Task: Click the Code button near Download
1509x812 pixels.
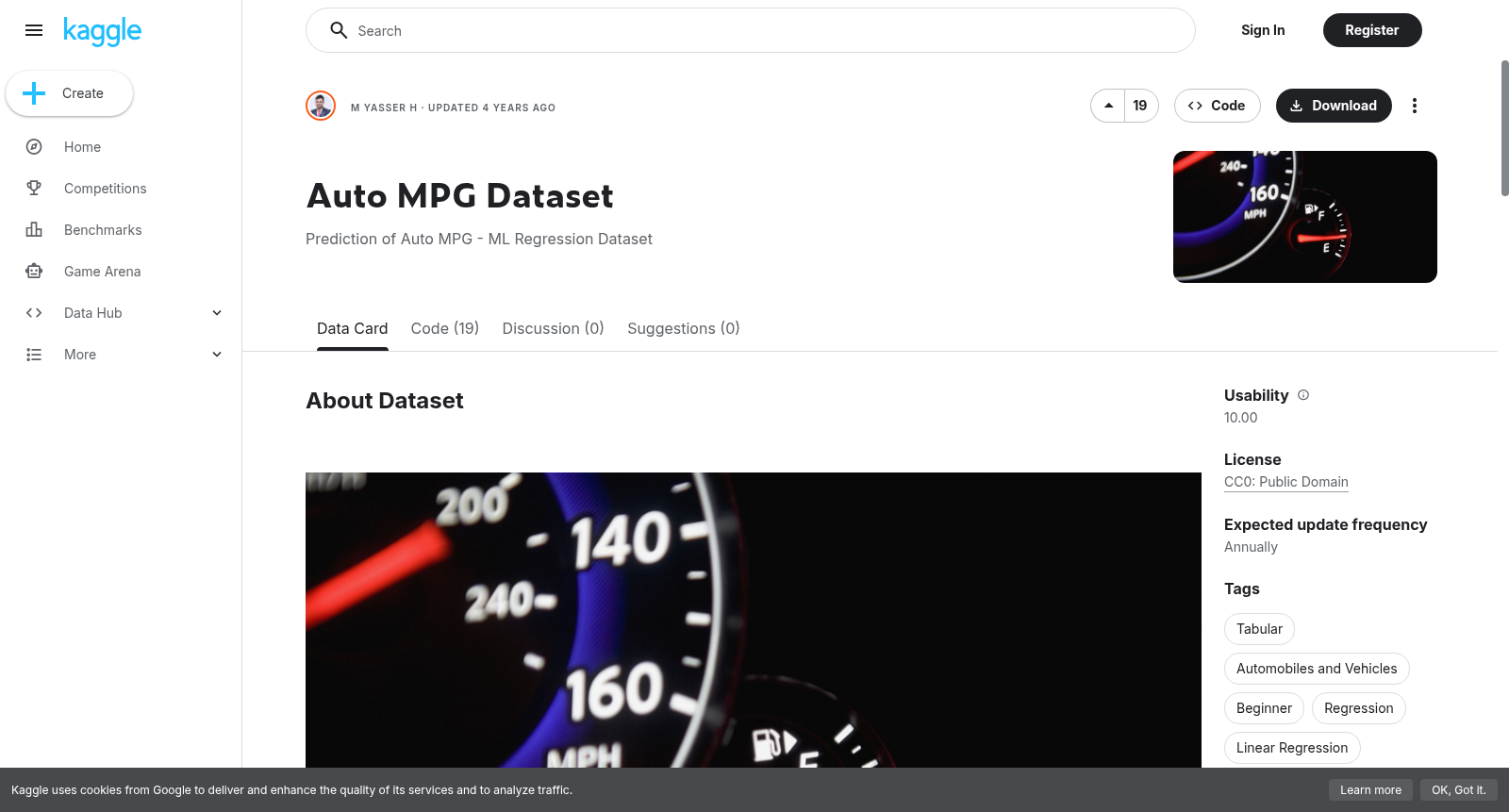Action: [x=1217, y=106]
